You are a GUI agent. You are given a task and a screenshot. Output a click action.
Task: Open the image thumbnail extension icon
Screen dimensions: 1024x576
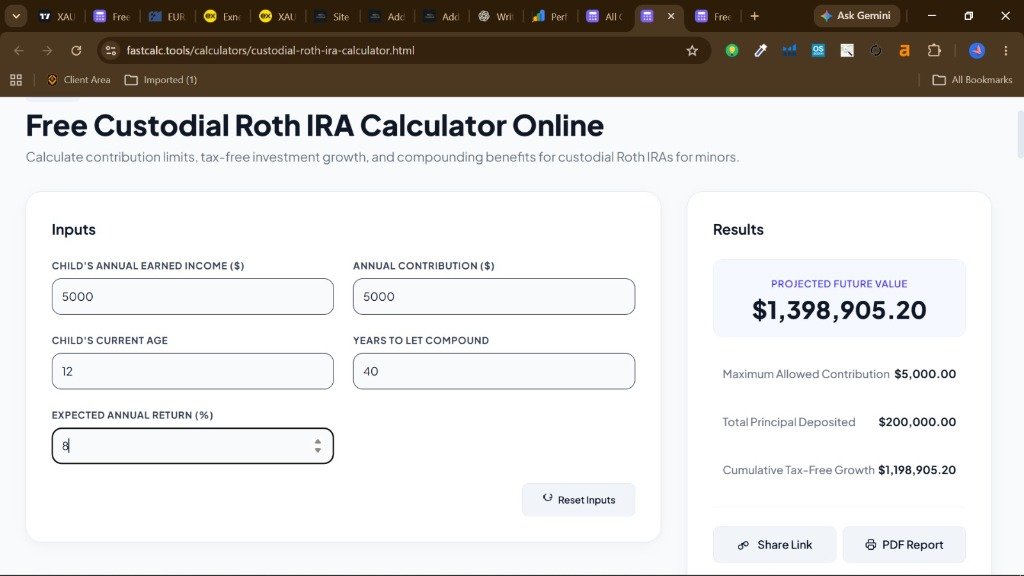pos(847,50)
